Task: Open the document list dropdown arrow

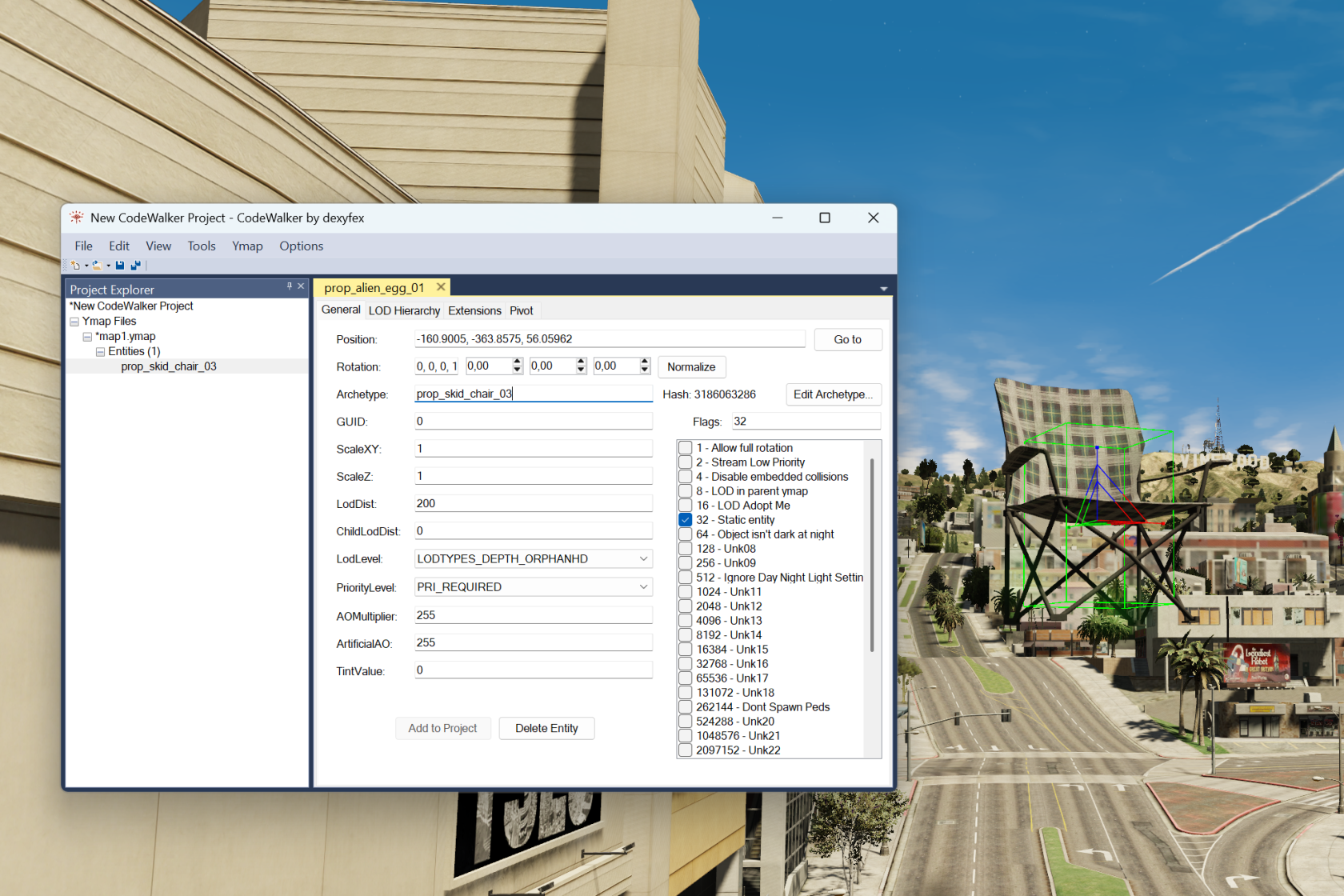Action: (883, 289)
